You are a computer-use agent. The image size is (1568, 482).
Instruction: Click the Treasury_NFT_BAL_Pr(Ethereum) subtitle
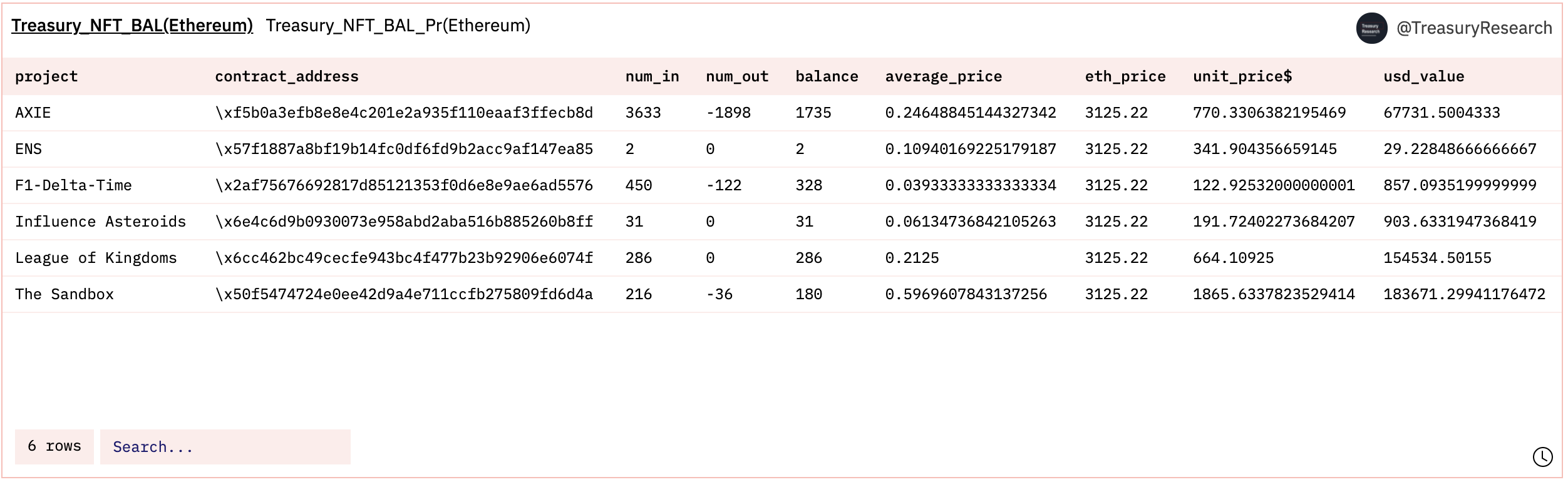point(398,26)
